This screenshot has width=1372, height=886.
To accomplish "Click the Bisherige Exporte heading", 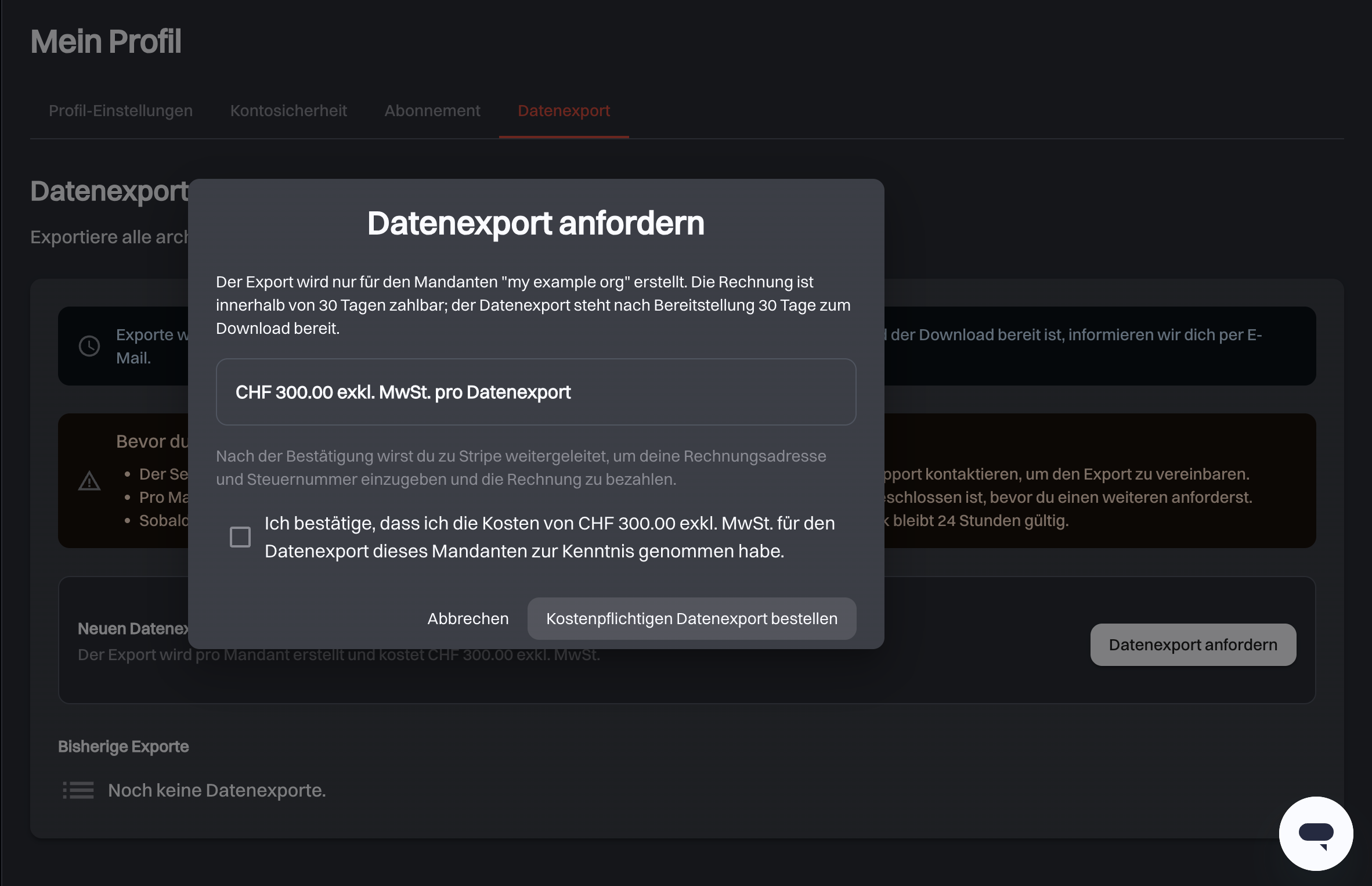I will point(124,746).
